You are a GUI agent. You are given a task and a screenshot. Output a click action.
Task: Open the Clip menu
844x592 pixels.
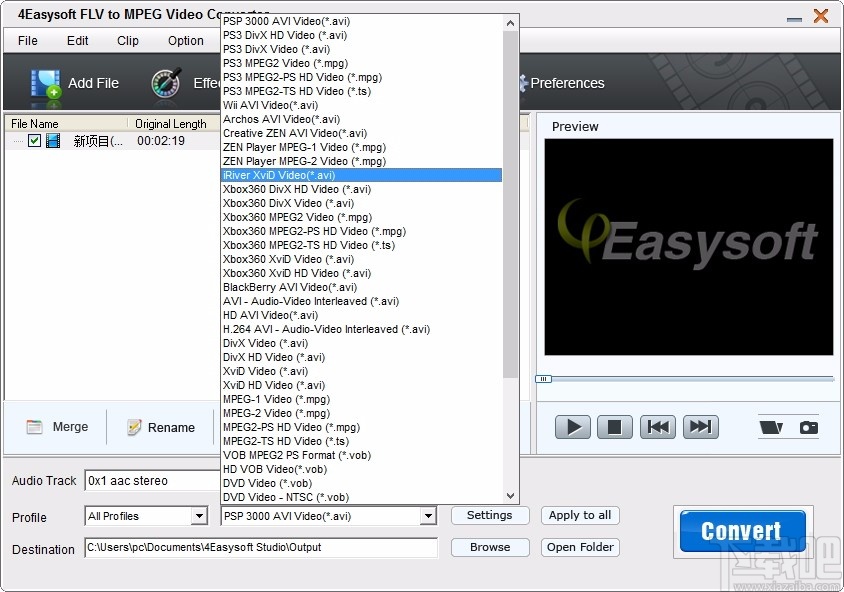[x=127, y=41]
